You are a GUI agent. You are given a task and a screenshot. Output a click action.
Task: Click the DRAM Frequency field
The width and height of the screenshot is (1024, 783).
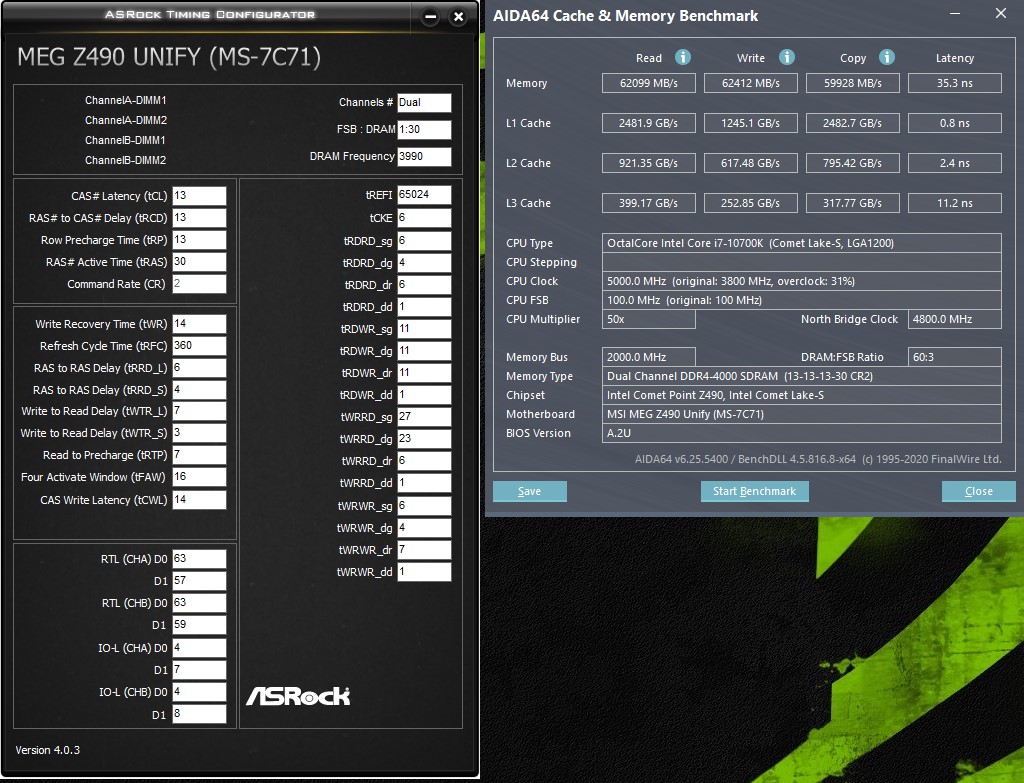424,157
